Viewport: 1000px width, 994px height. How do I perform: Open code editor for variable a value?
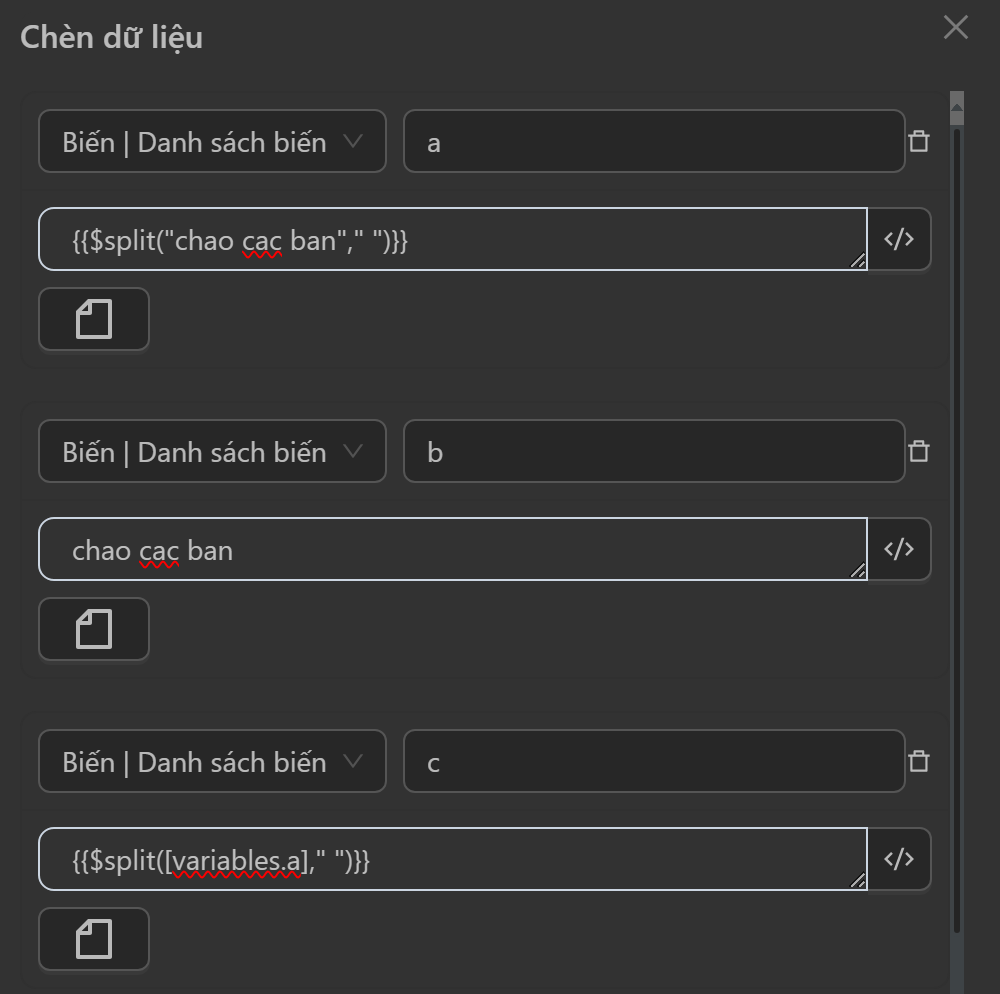point(899,239)
